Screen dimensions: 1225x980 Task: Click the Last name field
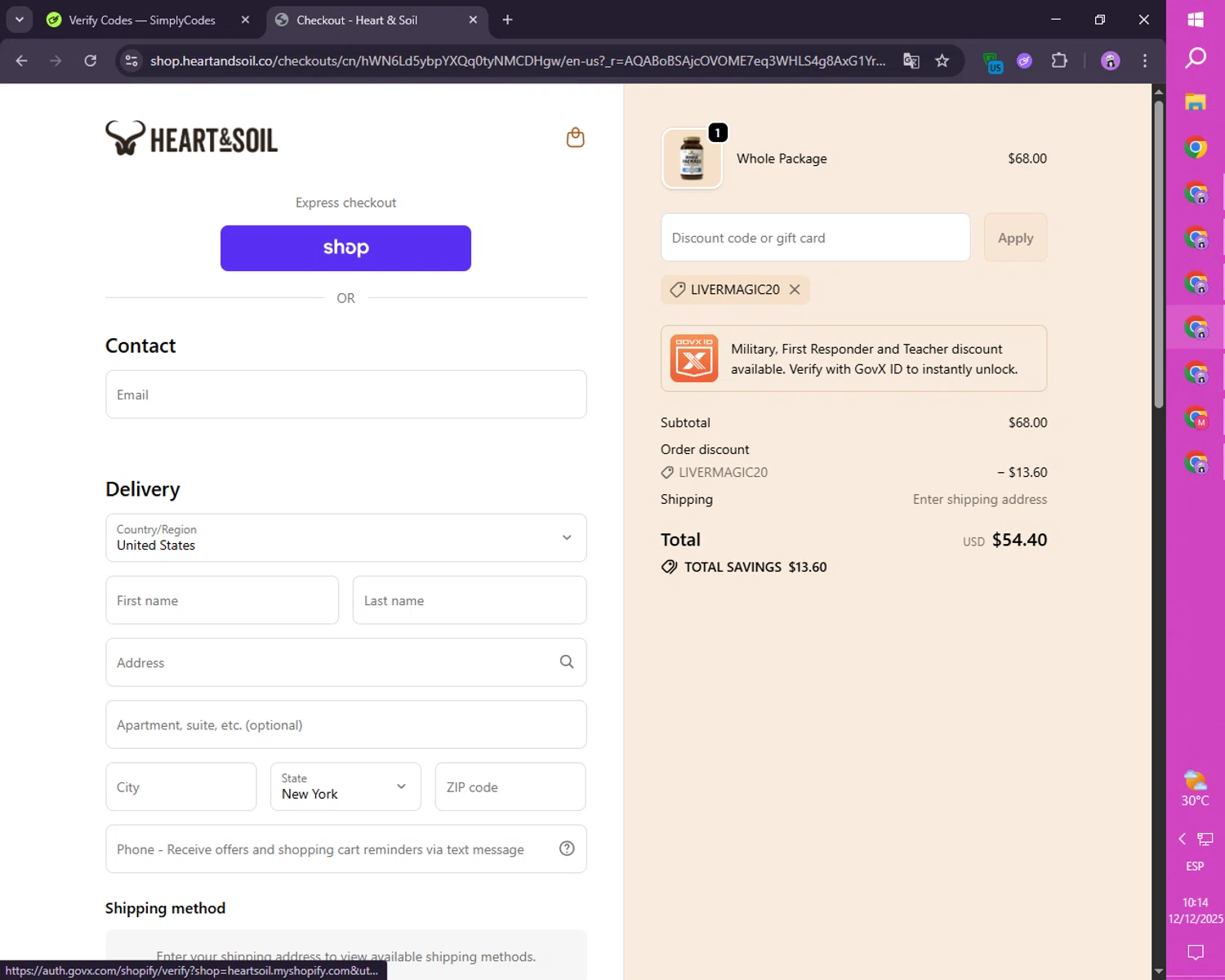(x=470, y=600)
